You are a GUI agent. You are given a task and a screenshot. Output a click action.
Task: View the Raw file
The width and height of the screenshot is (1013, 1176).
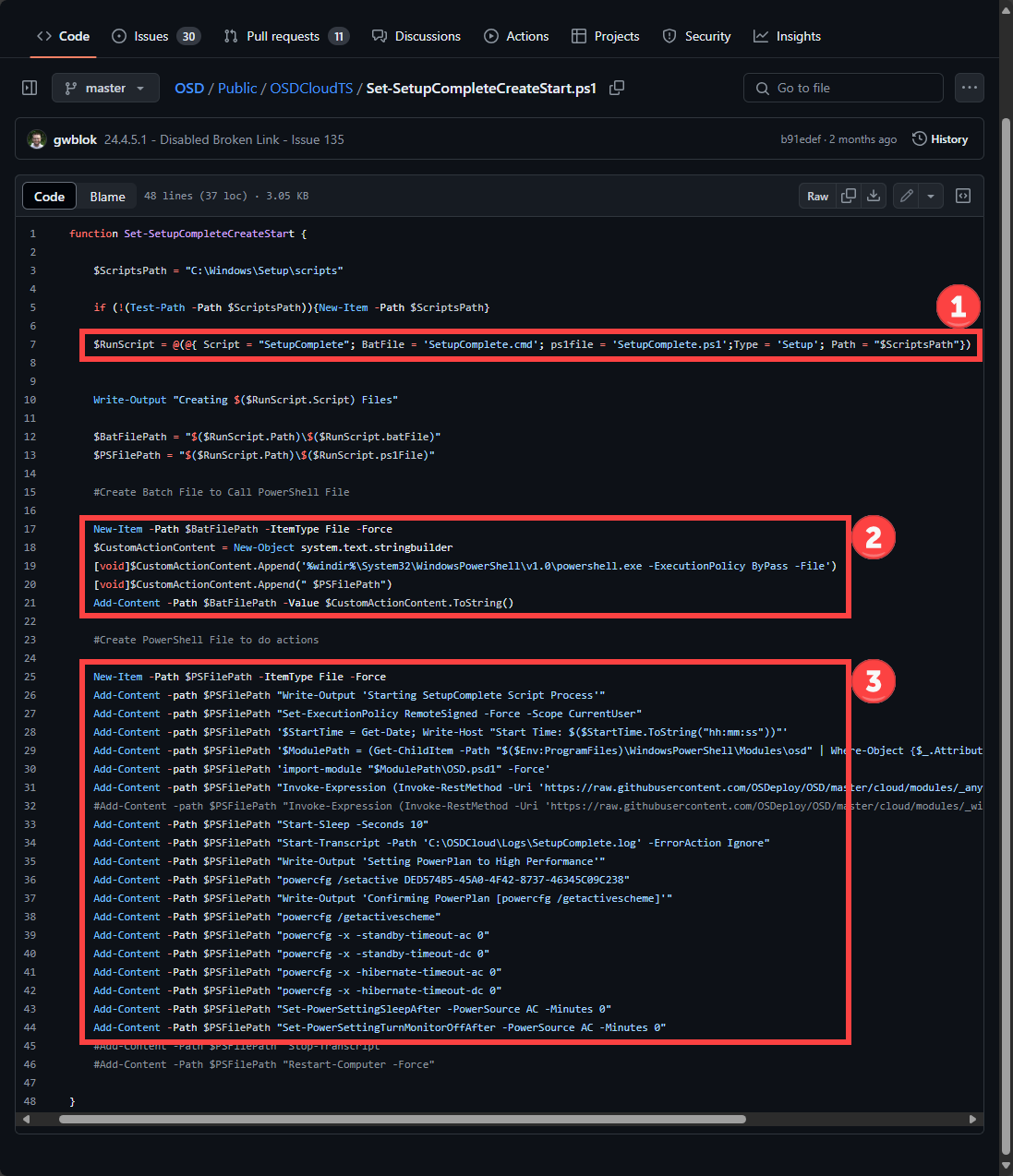816,196
